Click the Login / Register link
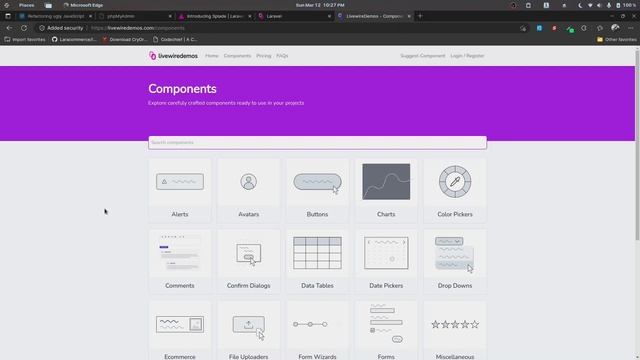The height and width of the screenshot is (360, 640). pyautogui.click(x=467, y=56)
